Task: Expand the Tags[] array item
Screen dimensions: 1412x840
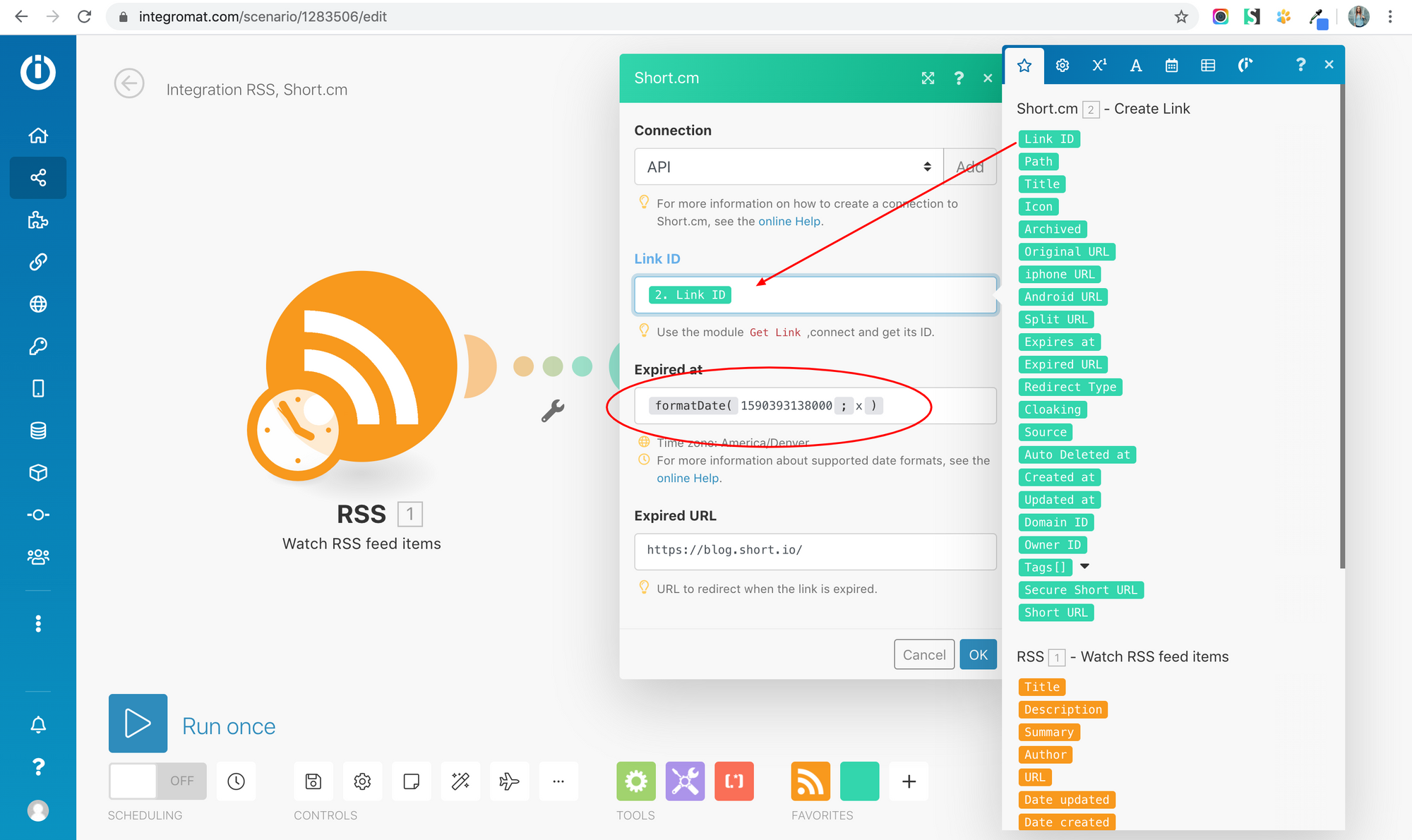Action: click(1085, 566)
